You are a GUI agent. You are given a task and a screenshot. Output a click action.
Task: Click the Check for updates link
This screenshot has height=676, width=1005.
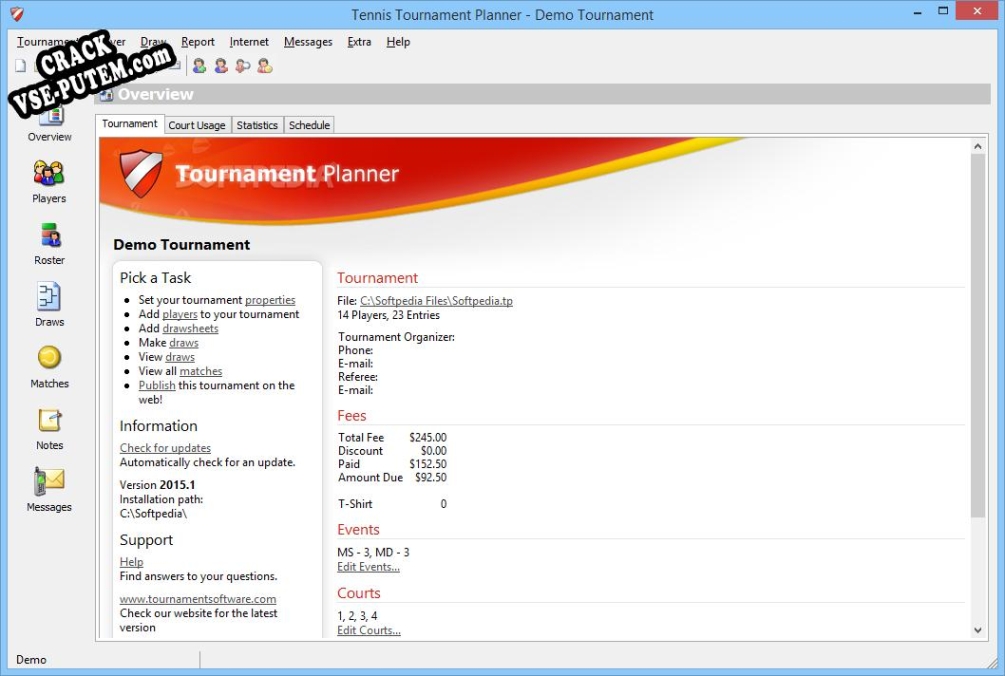pos(165,448)
